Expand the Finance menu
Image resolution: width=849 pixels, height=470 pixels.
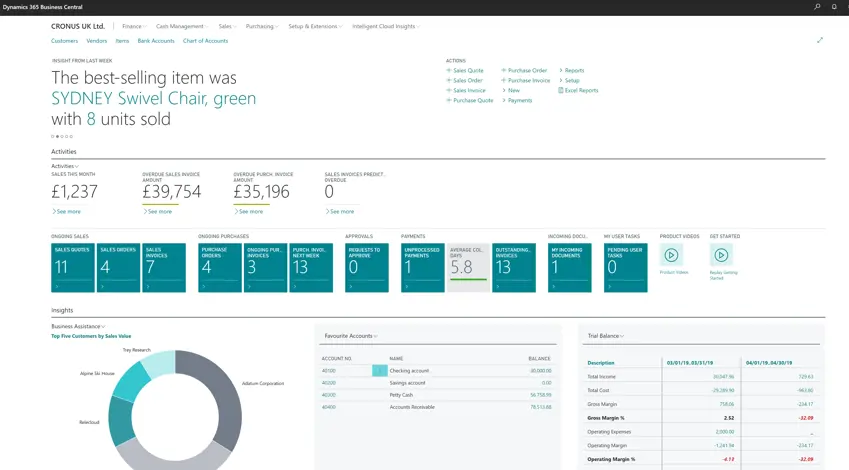(x=134, y=26)
